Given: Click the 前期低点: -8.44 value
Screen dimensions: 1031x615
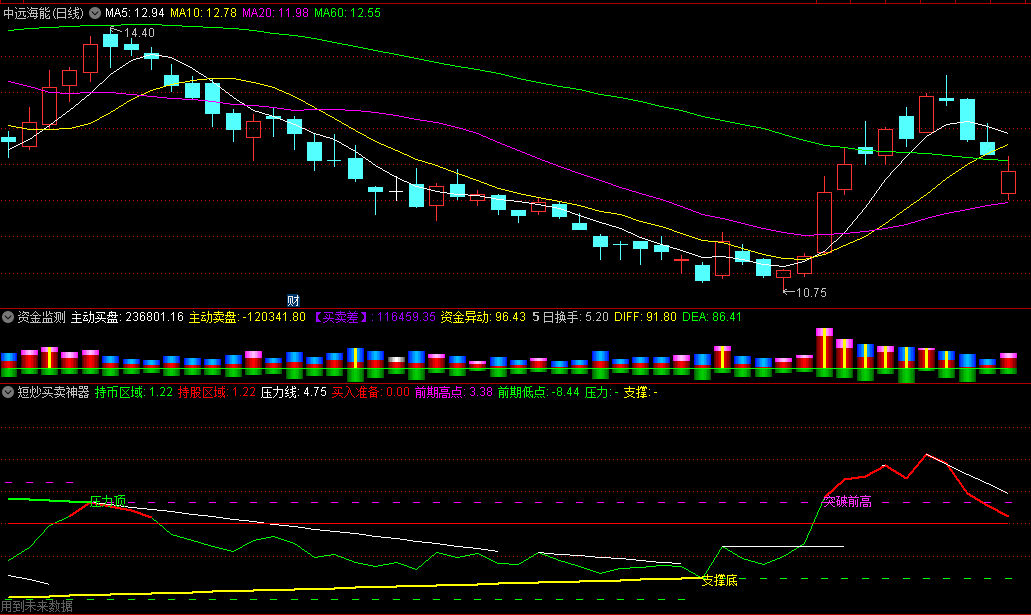Looking at the screenshot, I should pos(539,392).
